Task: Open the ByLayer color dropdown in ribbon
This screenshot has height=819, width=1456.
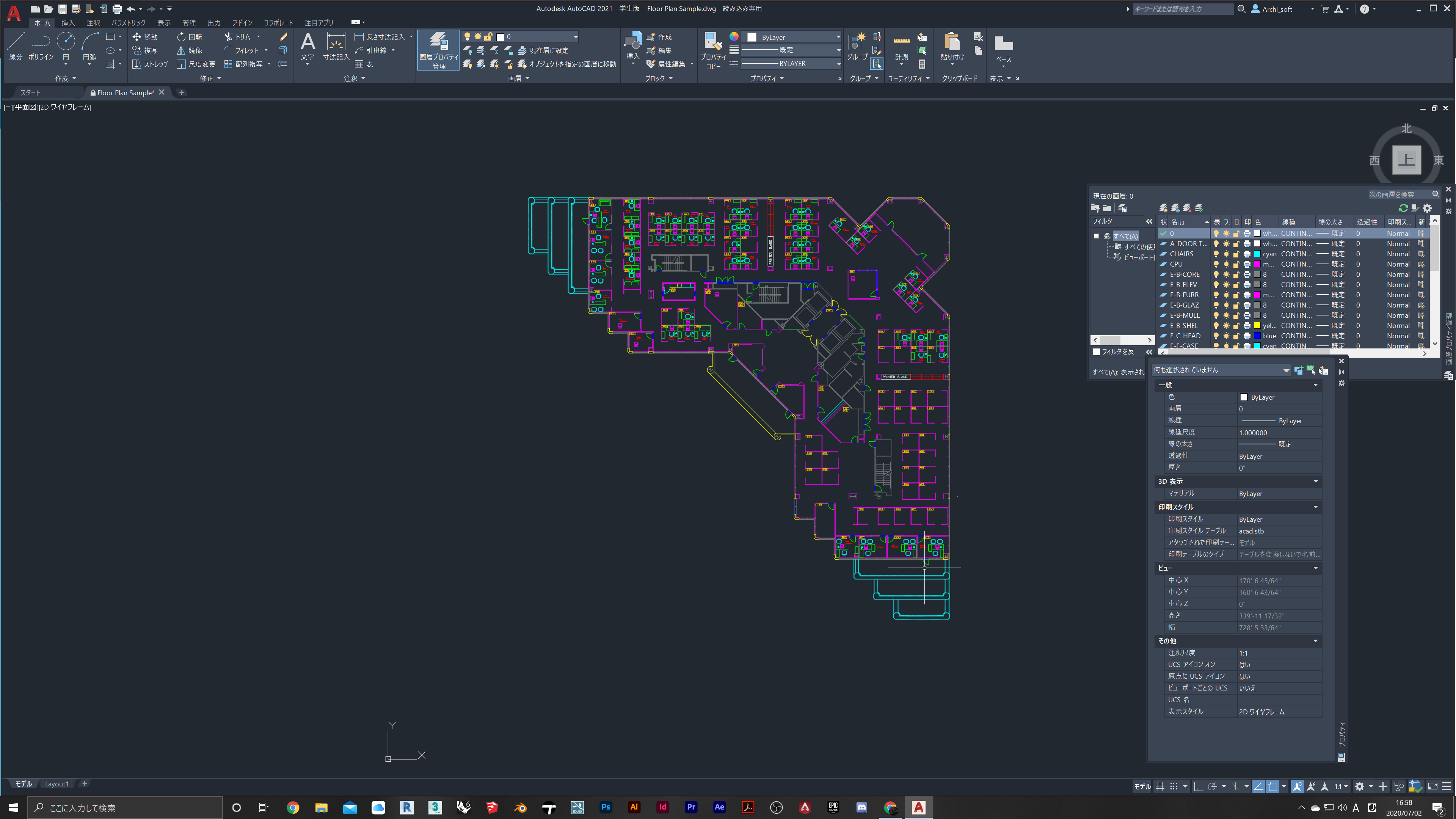Action: (791, 37)
